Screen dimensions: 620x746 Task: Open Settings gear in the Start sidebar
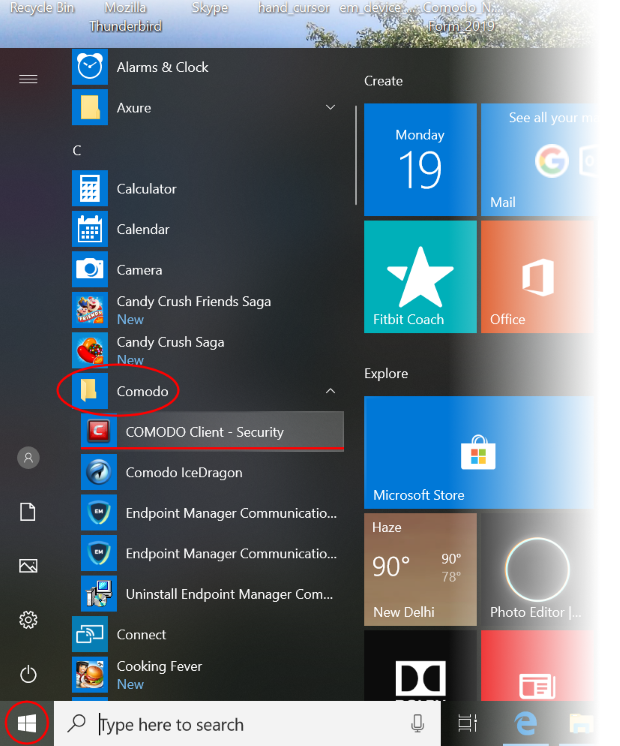tap(28, 620)
